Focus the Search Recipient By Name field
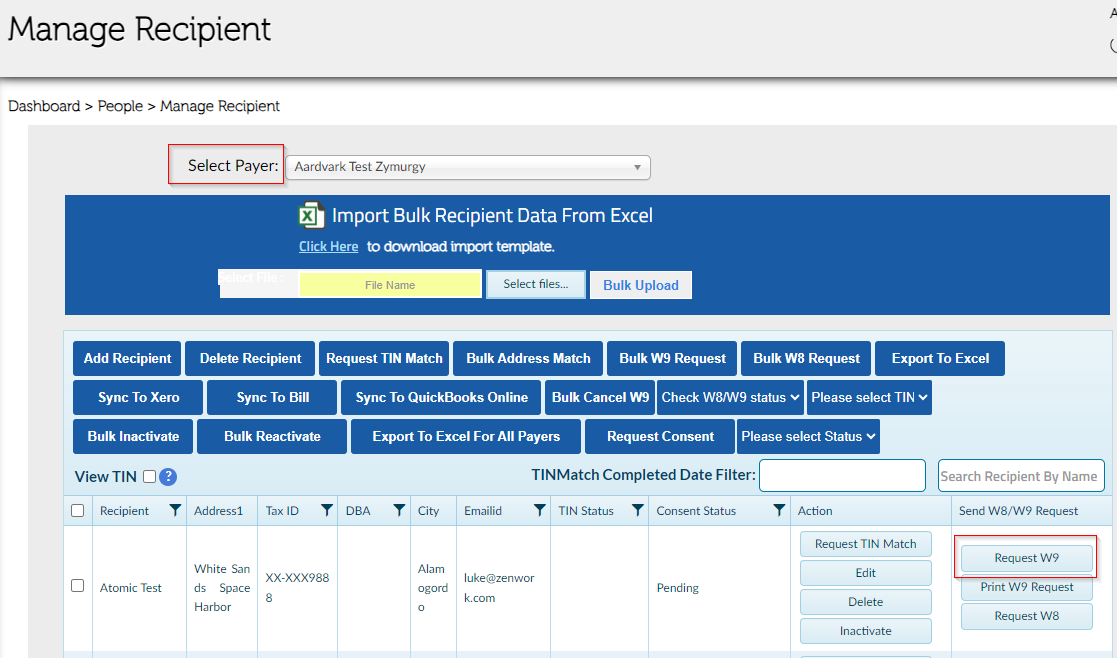This screenshot has width=1117, height=658. pos(1020,477)
